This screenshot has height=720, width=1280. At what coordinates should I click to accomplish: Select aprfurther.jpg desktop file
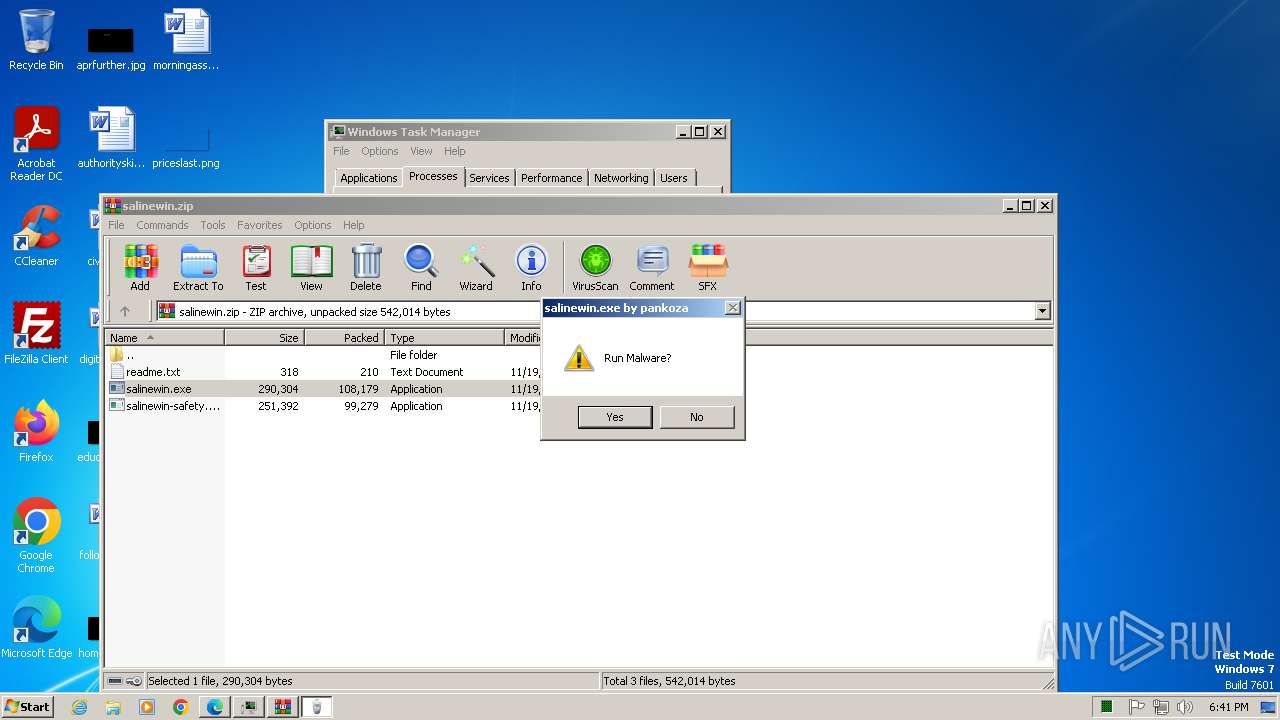[x=110, y=48]
